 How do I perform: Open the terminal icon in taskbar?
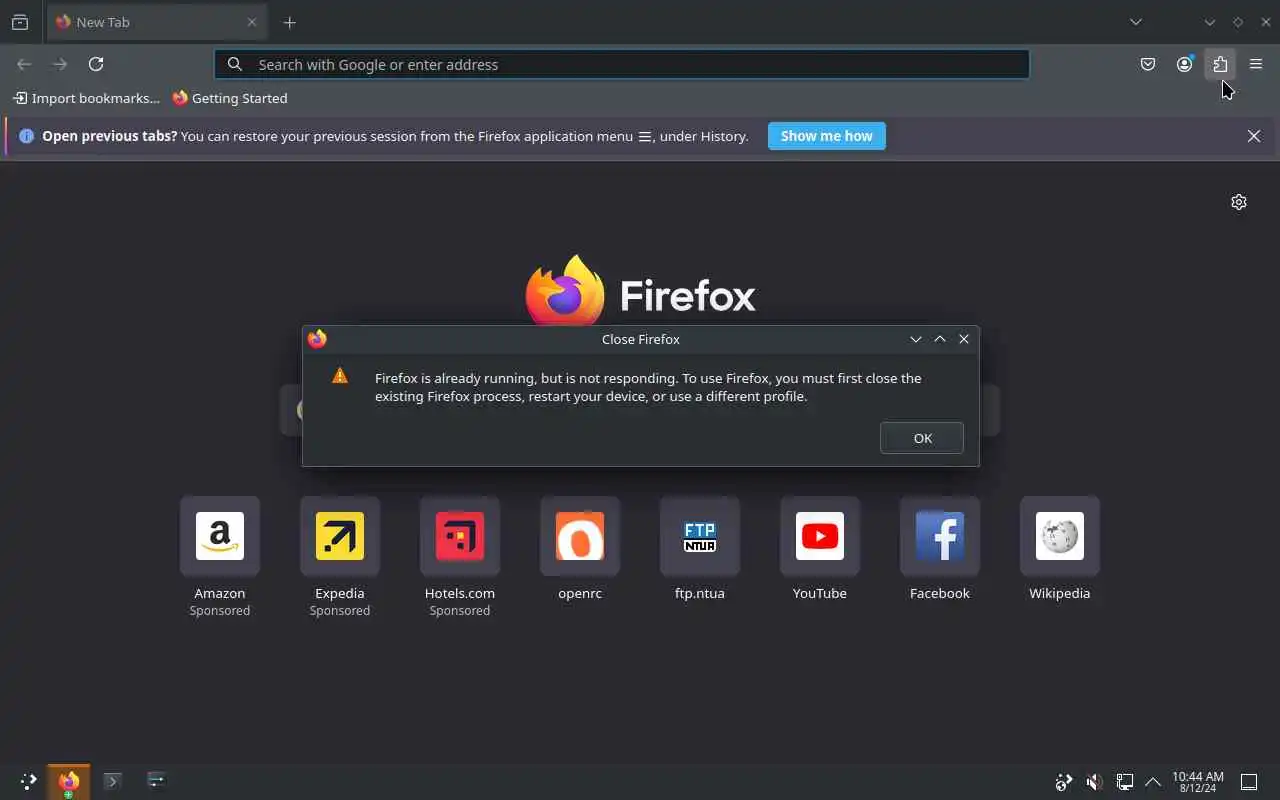[x=112, y=781]
